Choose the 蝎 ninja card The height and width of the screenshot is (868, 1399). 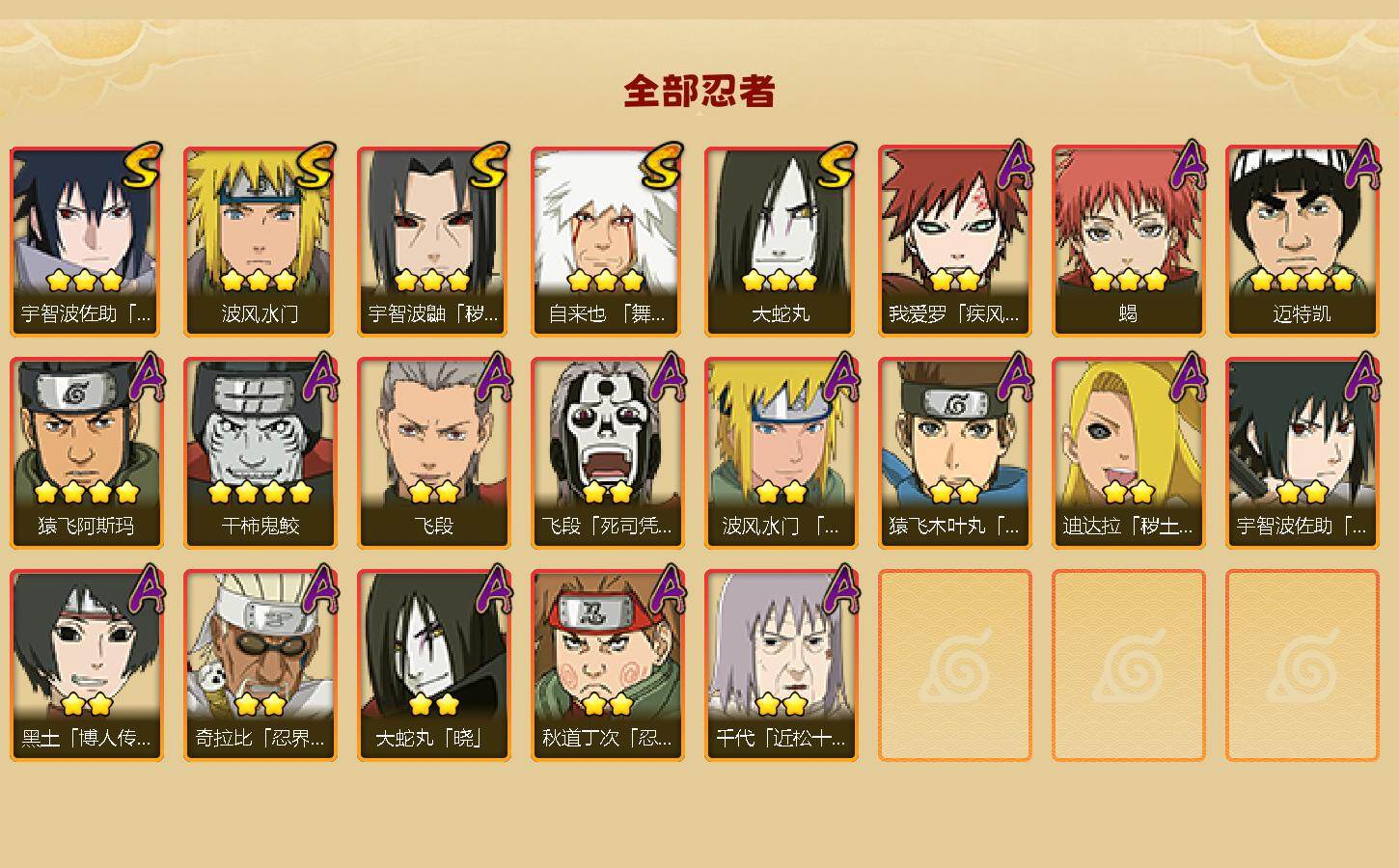pos(1128,241)
